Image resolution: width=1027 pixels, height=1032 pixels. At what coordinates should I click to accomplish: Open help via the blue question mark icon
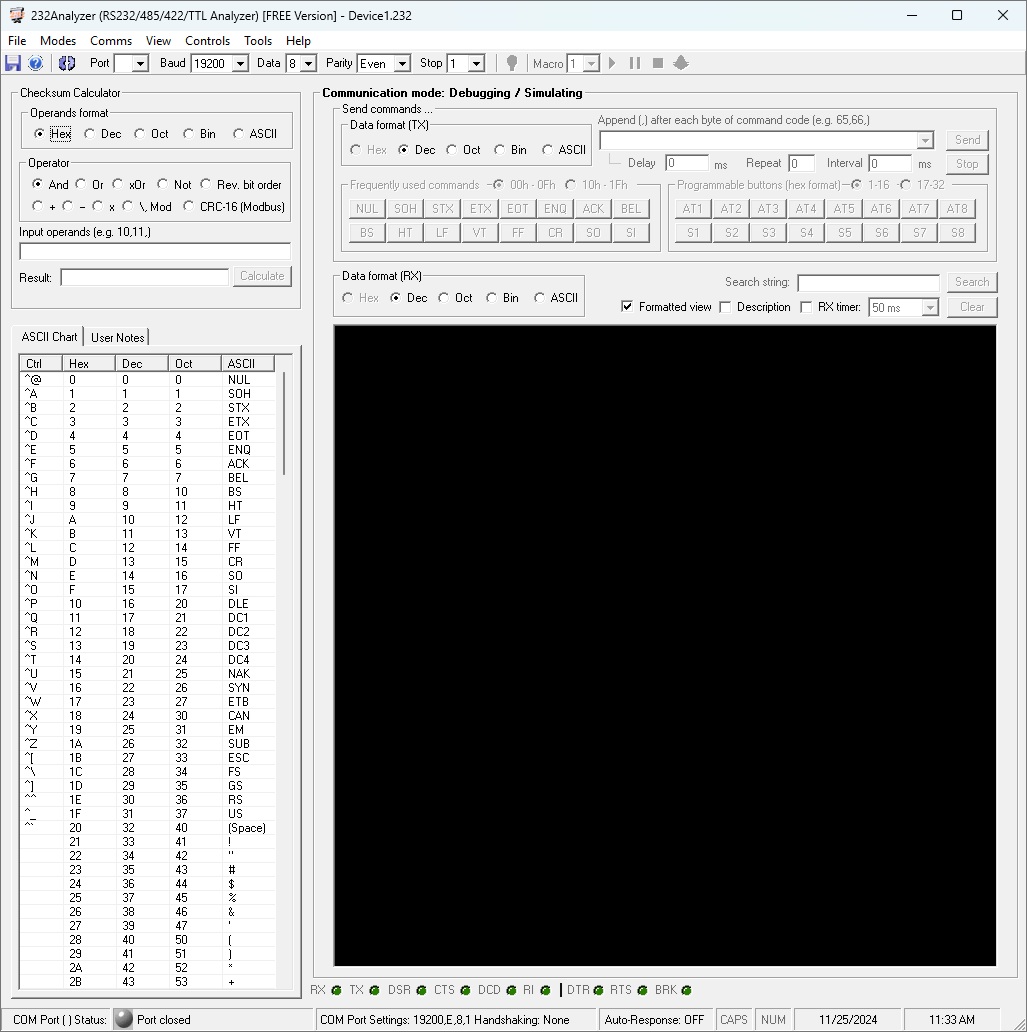(x=36, y=63)
